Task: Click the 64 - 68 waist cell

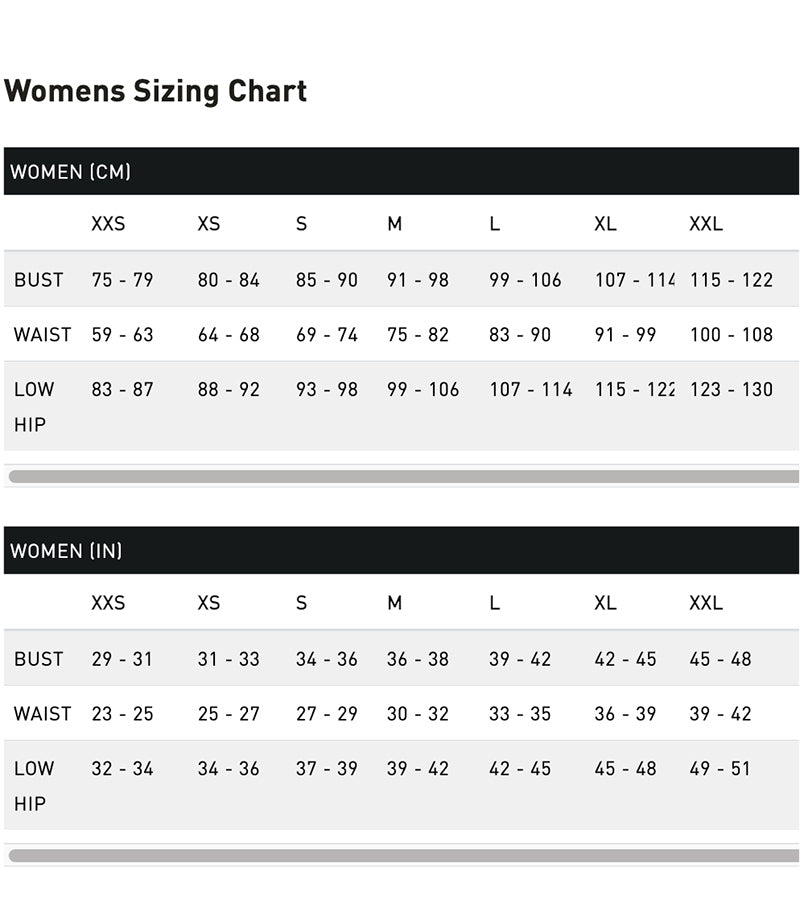Action: click(228, 335)
